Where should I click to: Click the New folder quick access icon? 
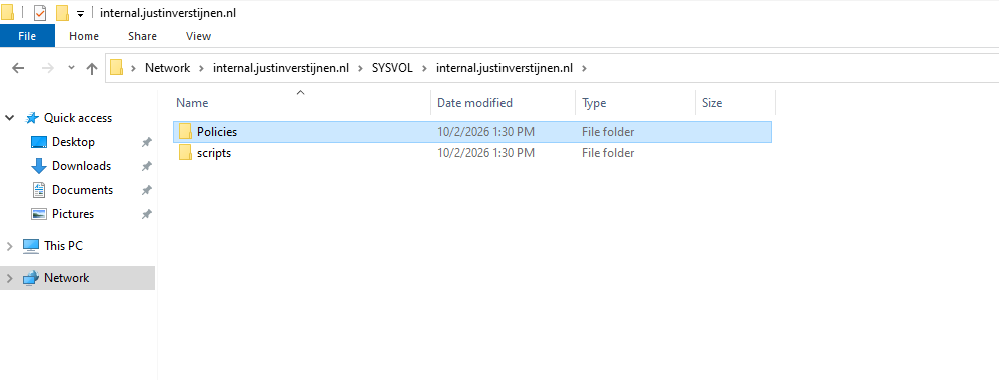coord(62,12)
